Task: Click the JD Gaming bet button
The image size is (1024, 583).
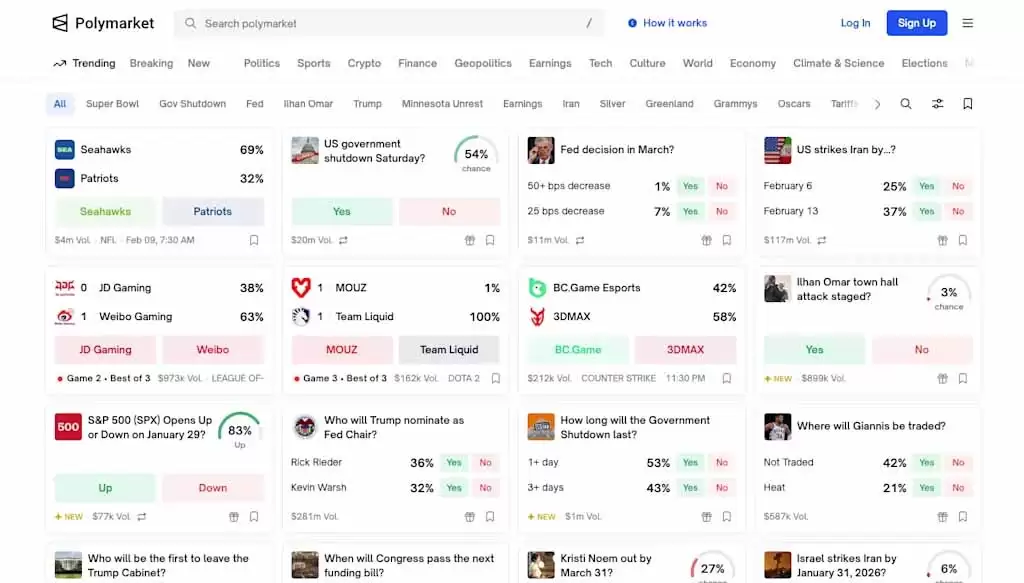Action: (105, 350)
